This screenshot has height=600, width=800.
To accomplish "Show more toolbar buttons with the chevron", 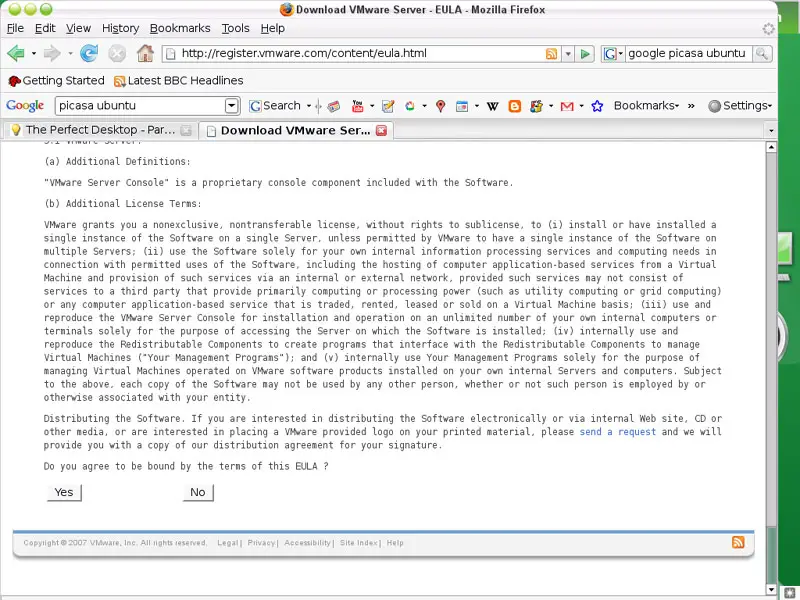I will click(691, 106).
